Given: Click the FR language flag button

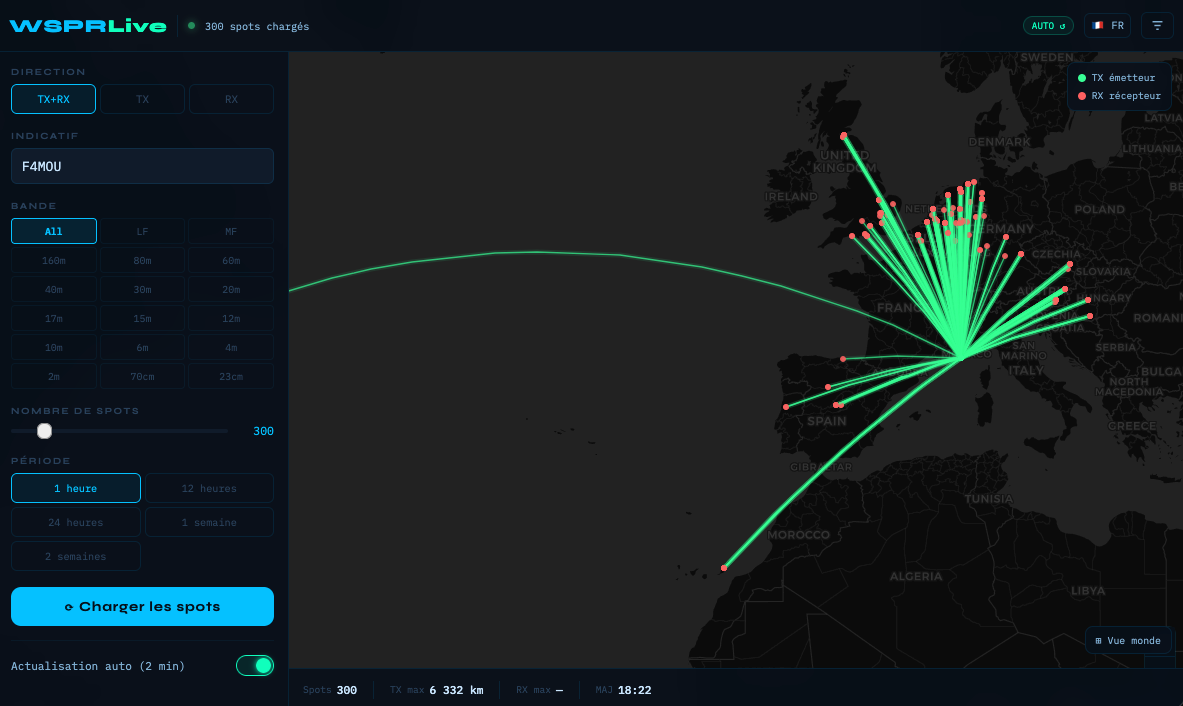Looking at the screenshot, I should click(1107, 25).
